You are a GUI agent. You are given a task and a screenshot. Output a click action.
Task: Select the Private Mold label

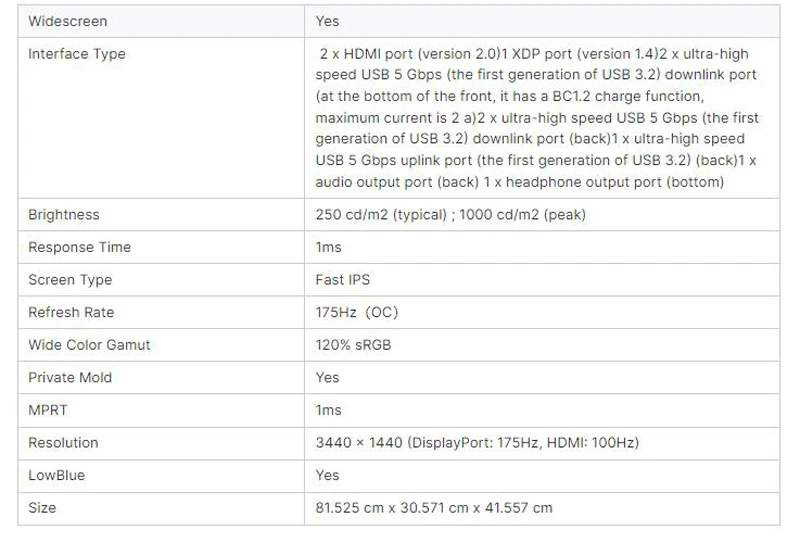point(70,377)
